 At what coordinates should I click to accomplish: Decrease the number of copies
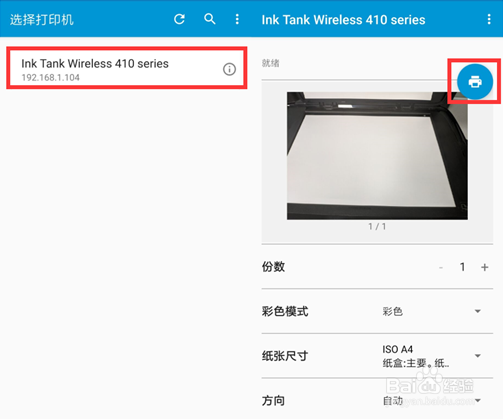(x=441, y=267)
